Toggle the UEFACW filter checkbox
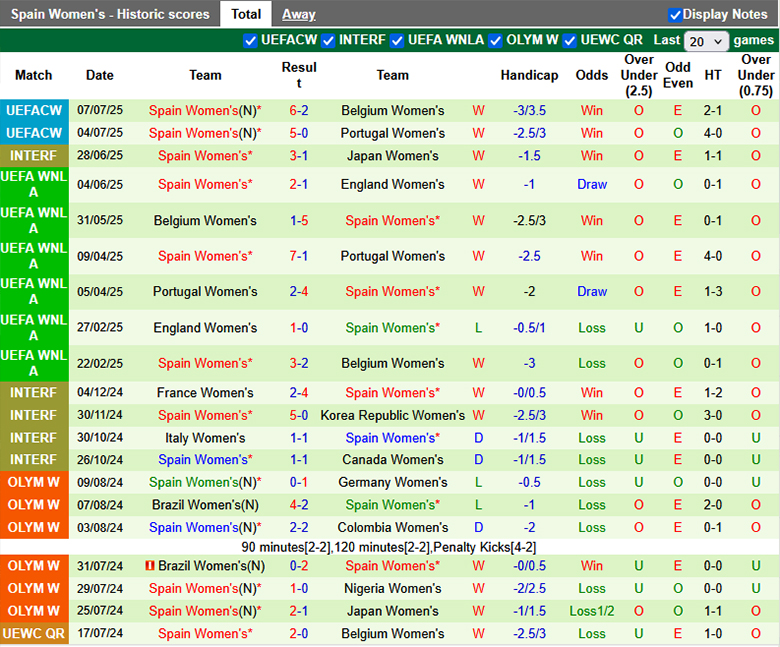 pos(250,40)
